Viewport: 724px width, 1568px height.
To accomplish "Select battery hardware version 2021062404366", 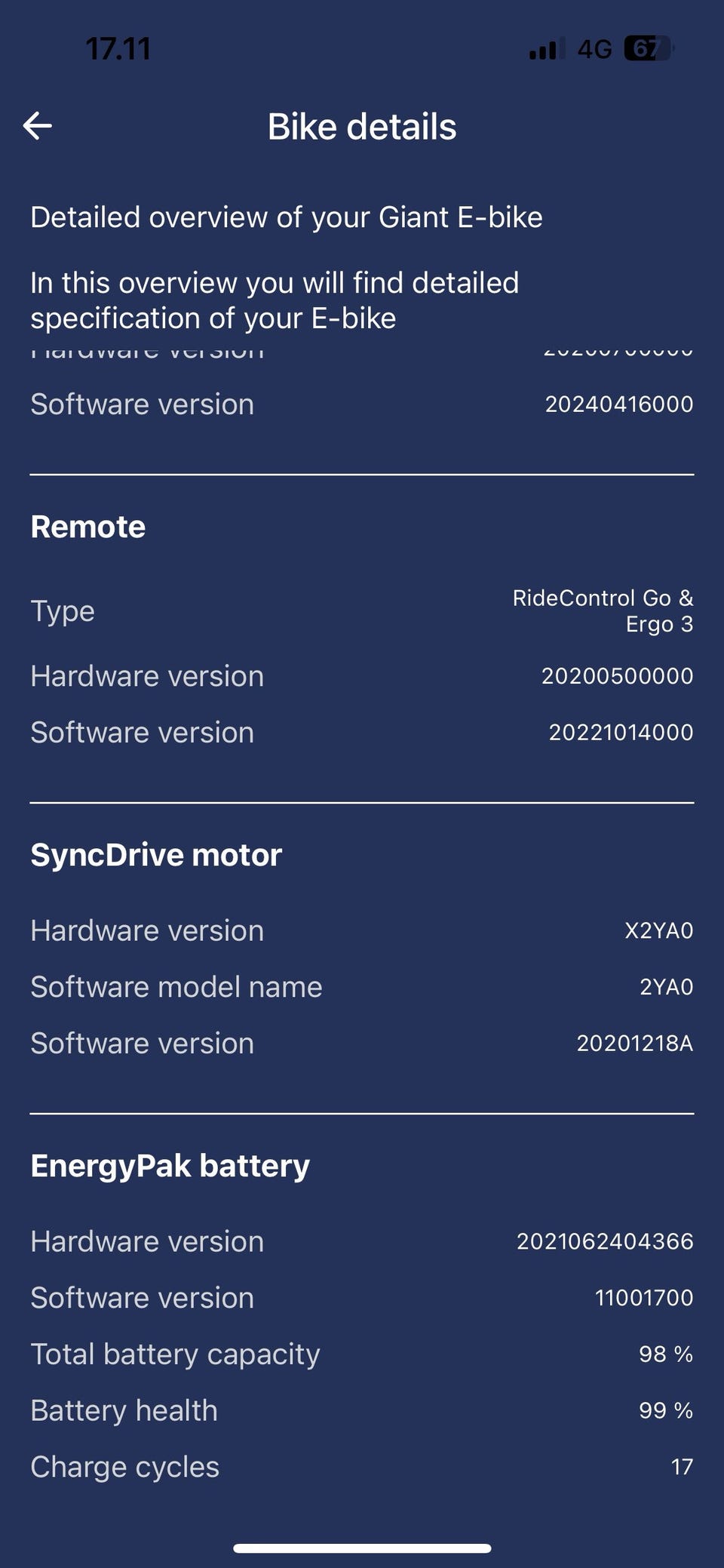I will click(x=605, y=1242).
